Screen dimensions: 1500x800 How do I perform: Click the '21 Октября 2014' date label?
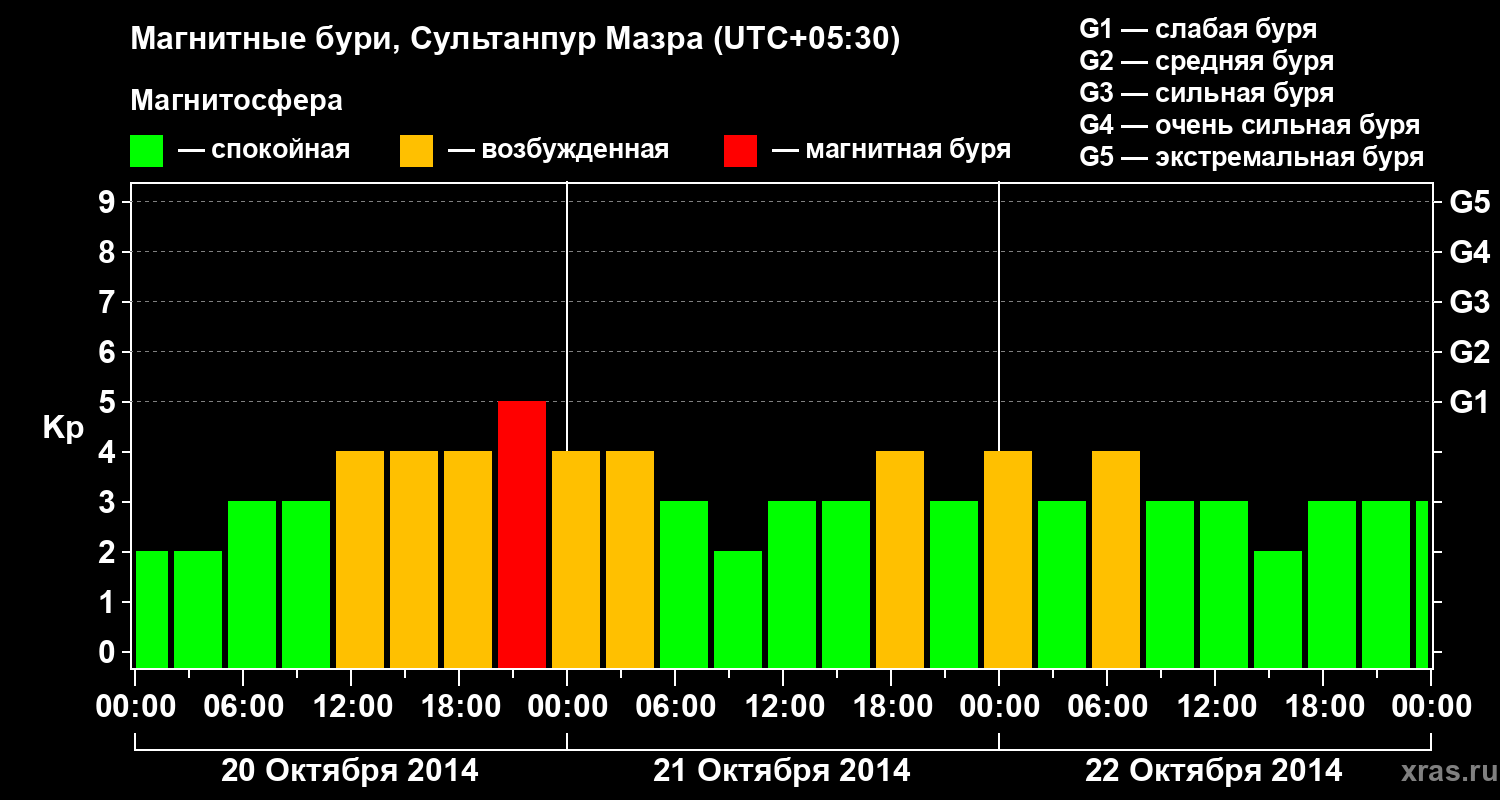pyautogui.click(x=782, y=771)
